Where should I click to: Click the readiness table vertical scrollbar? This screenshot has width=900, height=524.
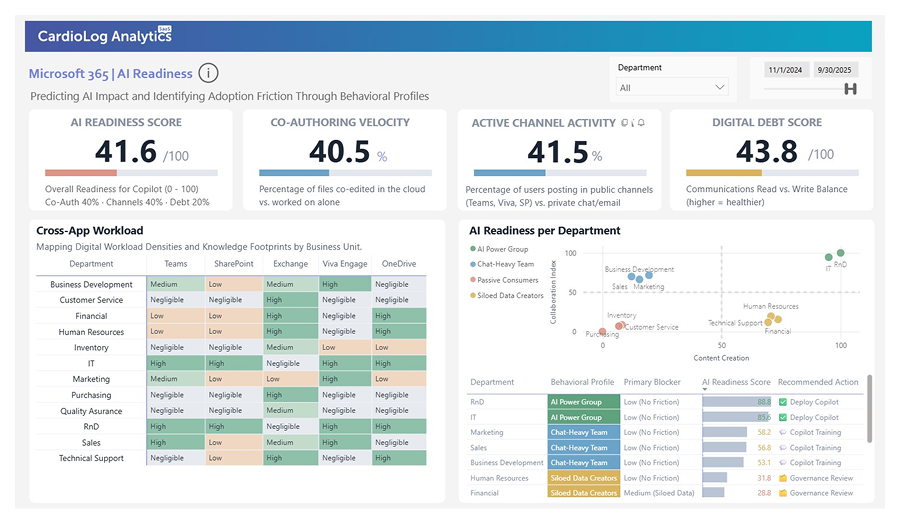(x=870, y=409)
